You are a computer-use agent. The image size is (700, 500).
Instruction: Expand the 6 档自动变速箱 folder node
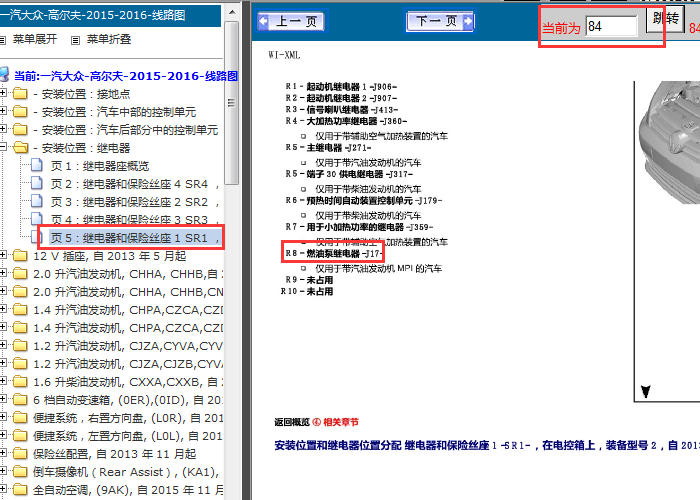click(x=3, y=399)
